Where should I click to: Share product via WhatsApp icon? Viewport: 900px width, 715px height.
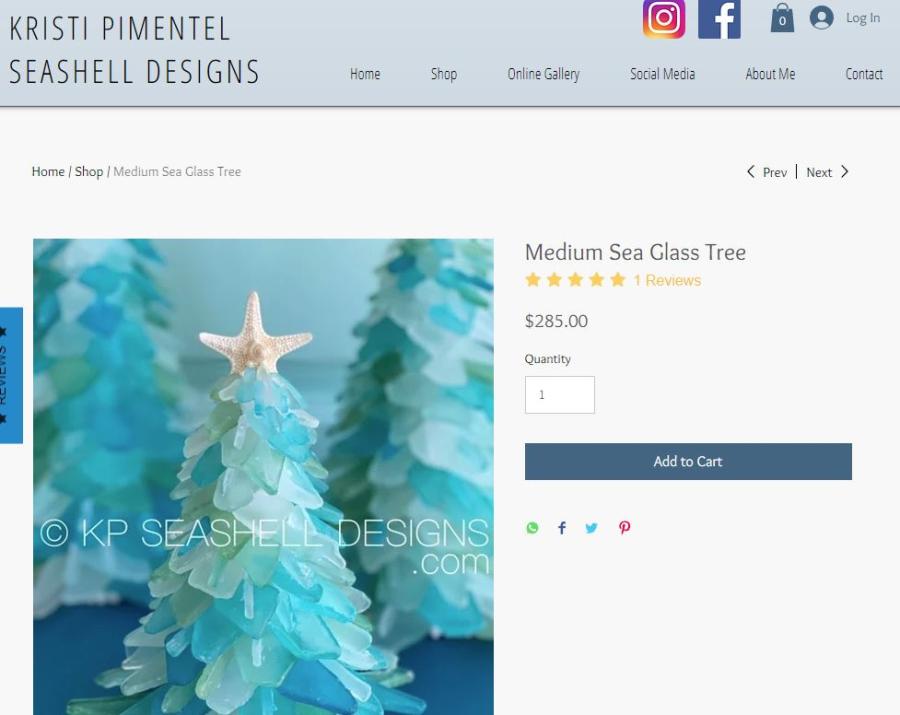pos(532,528)
